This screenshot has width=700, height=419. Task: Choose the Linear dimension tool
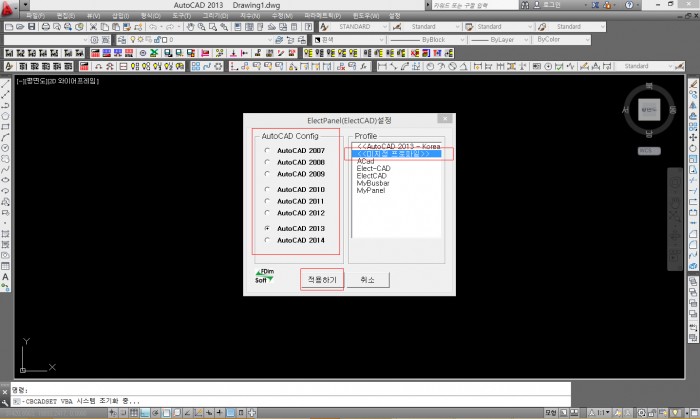pyautogui.click(x=382, y=66)
